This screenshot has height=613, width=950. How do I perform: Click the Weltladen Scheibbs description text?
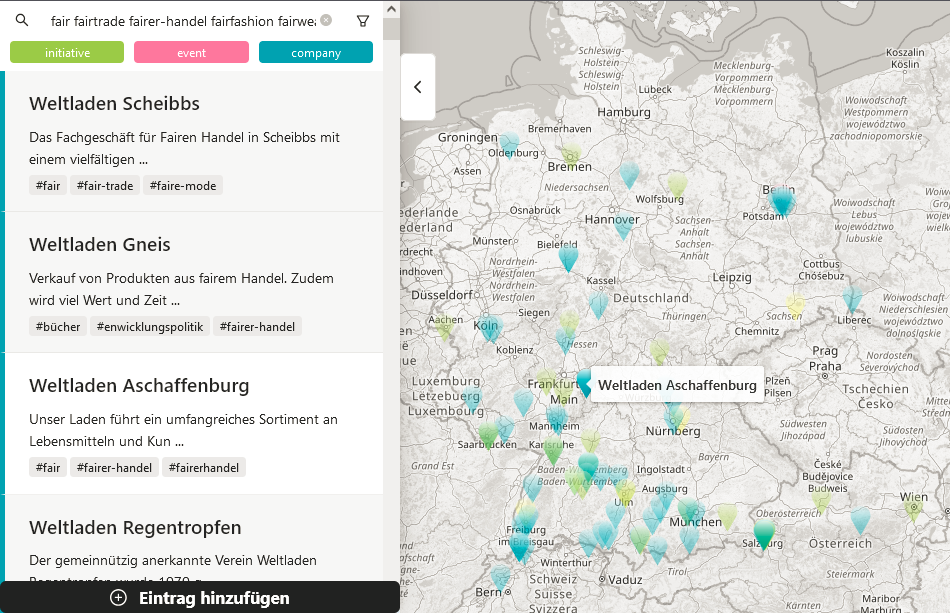pos(184,148)
